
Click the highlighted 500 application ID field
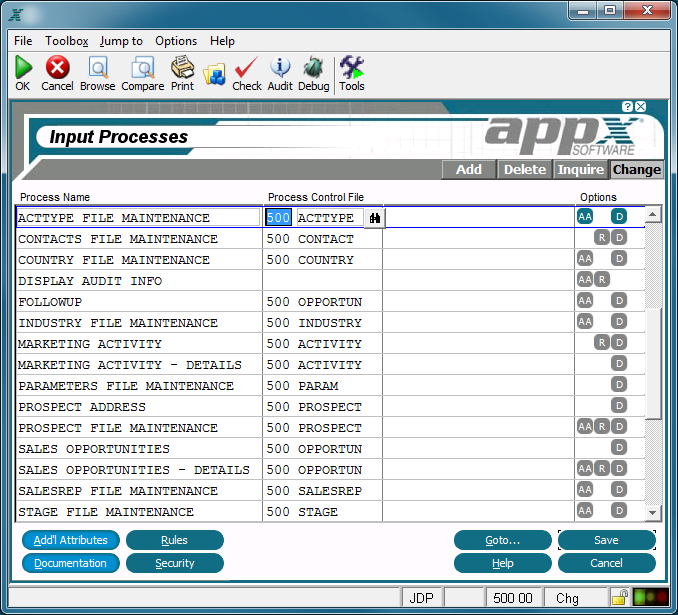[x=278, y=218]
